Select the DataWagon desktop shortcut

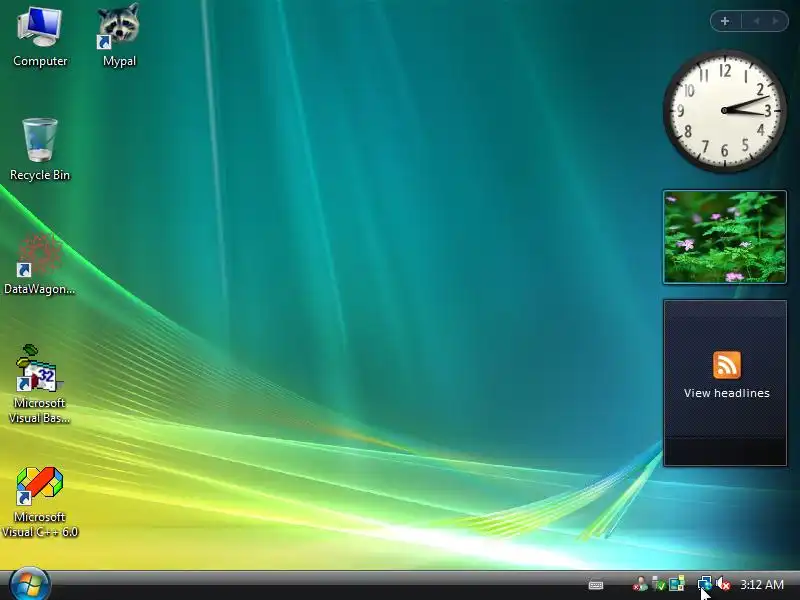click(39, 264)
